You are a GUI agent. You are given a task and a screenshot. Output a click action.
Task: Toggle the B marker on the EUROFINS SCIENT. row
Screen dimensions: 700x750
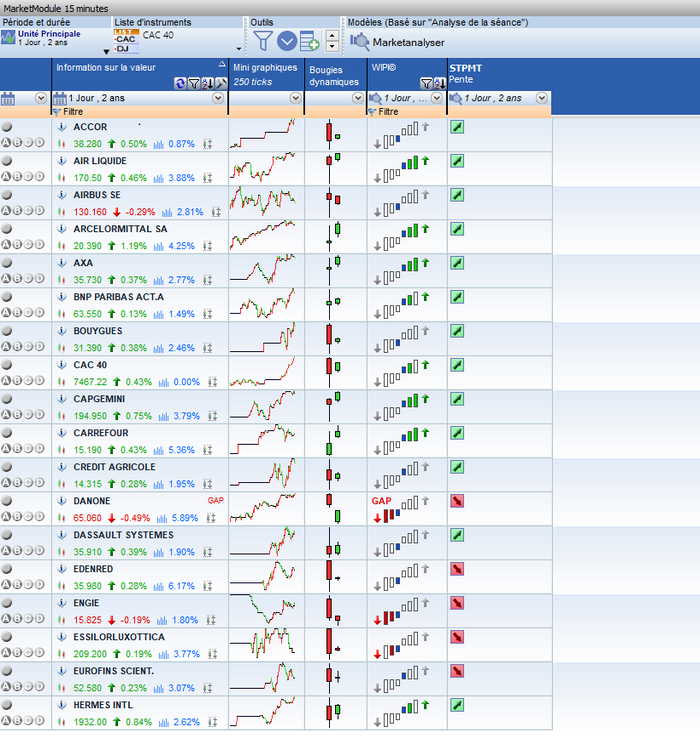17,686
